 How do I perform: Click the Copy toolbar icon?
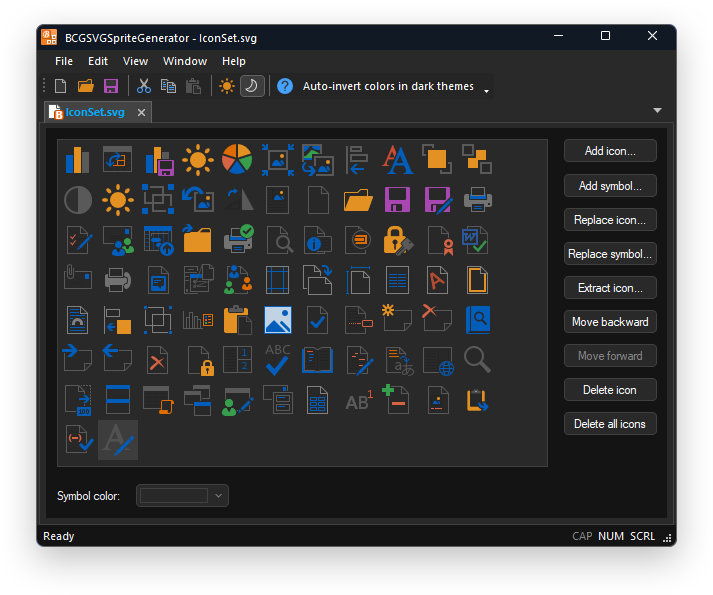tap(168, 86)
